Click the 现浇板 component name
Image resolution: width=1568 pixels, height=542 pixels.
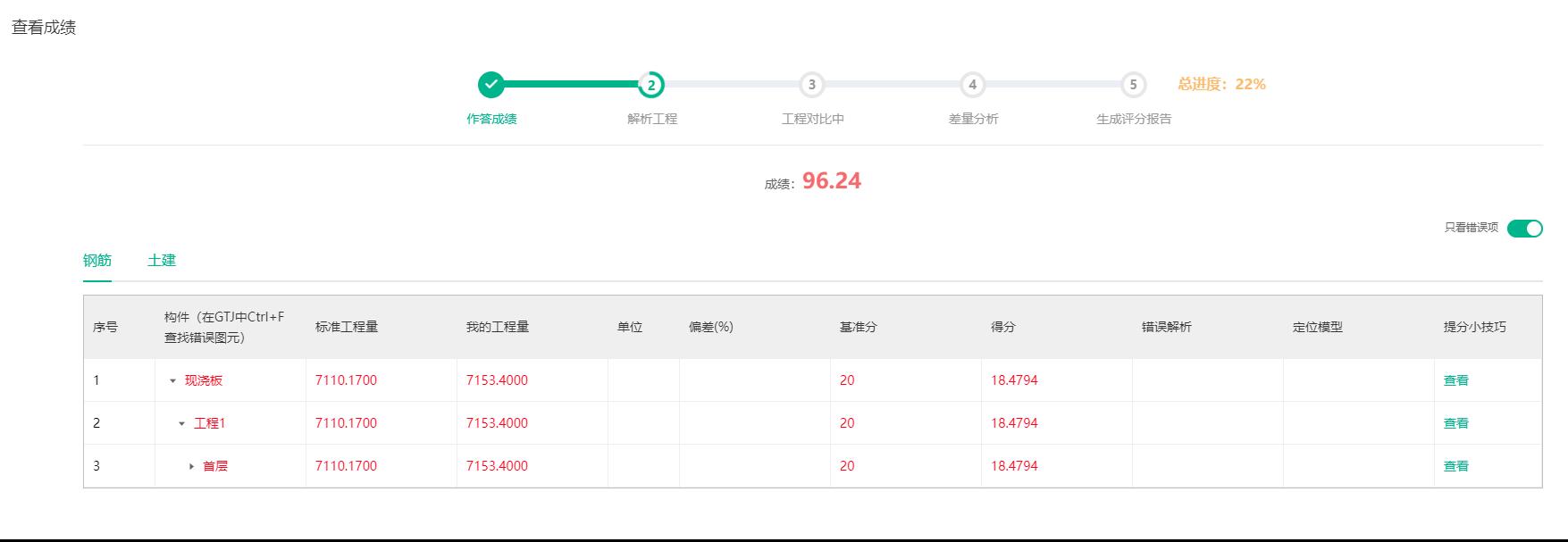204,380
